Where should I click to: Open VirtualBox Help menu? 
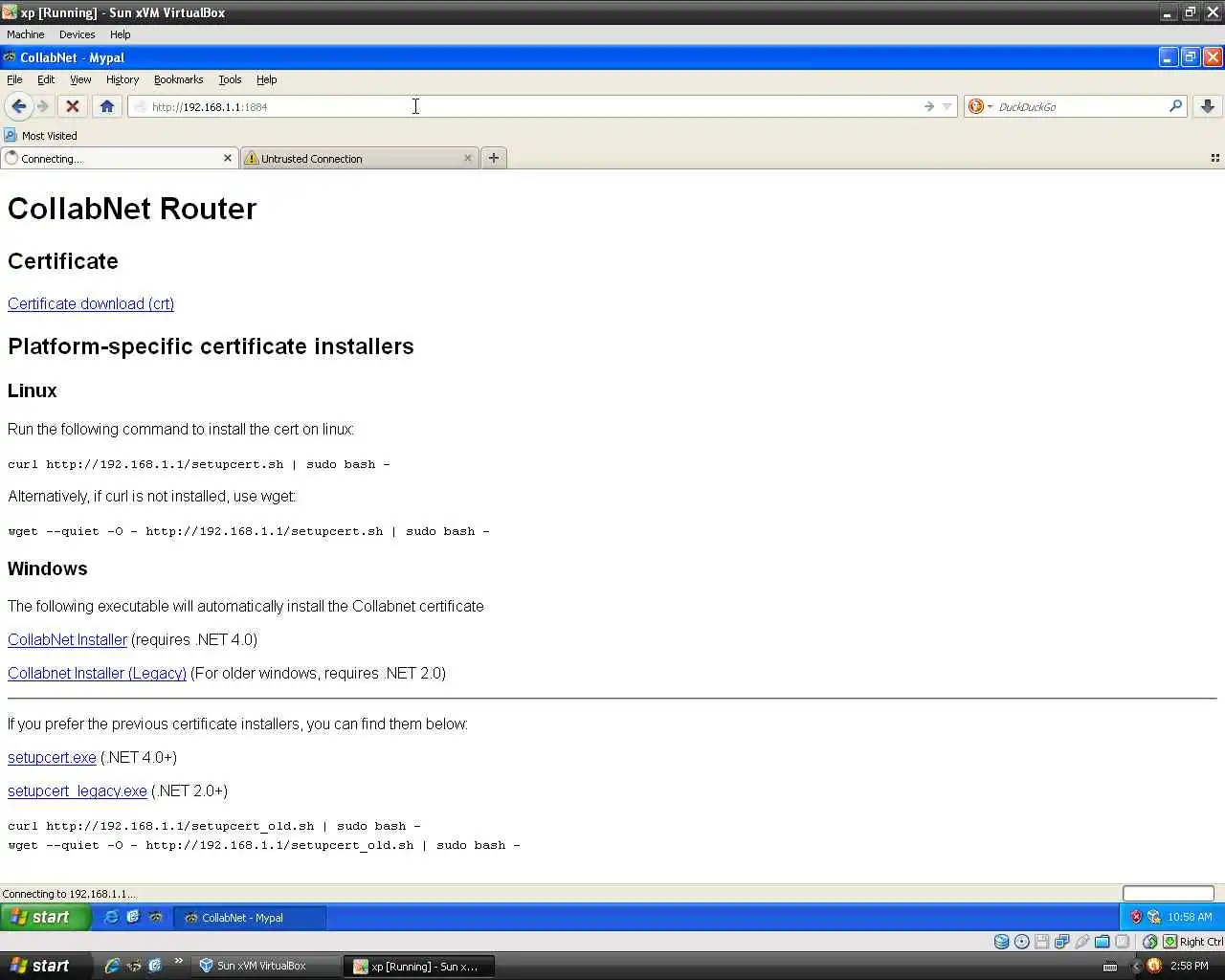point(120,34)
